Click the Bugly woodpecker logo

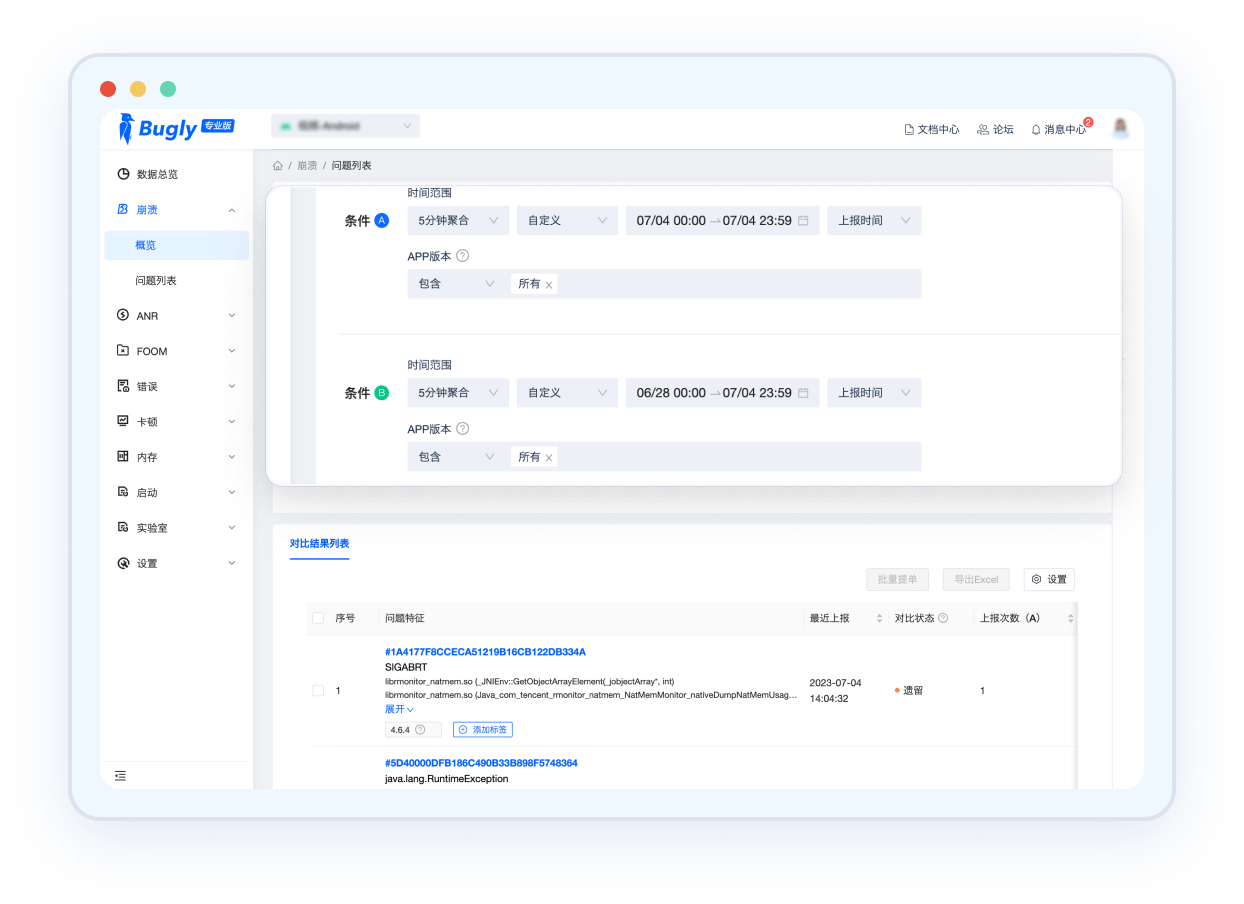coord(127,128)
